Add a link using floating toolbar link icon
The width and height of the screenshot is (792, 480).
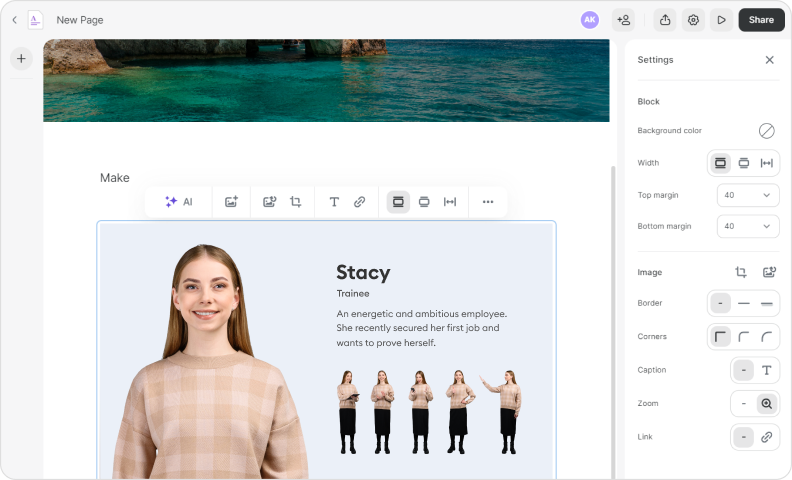point(360,202)
